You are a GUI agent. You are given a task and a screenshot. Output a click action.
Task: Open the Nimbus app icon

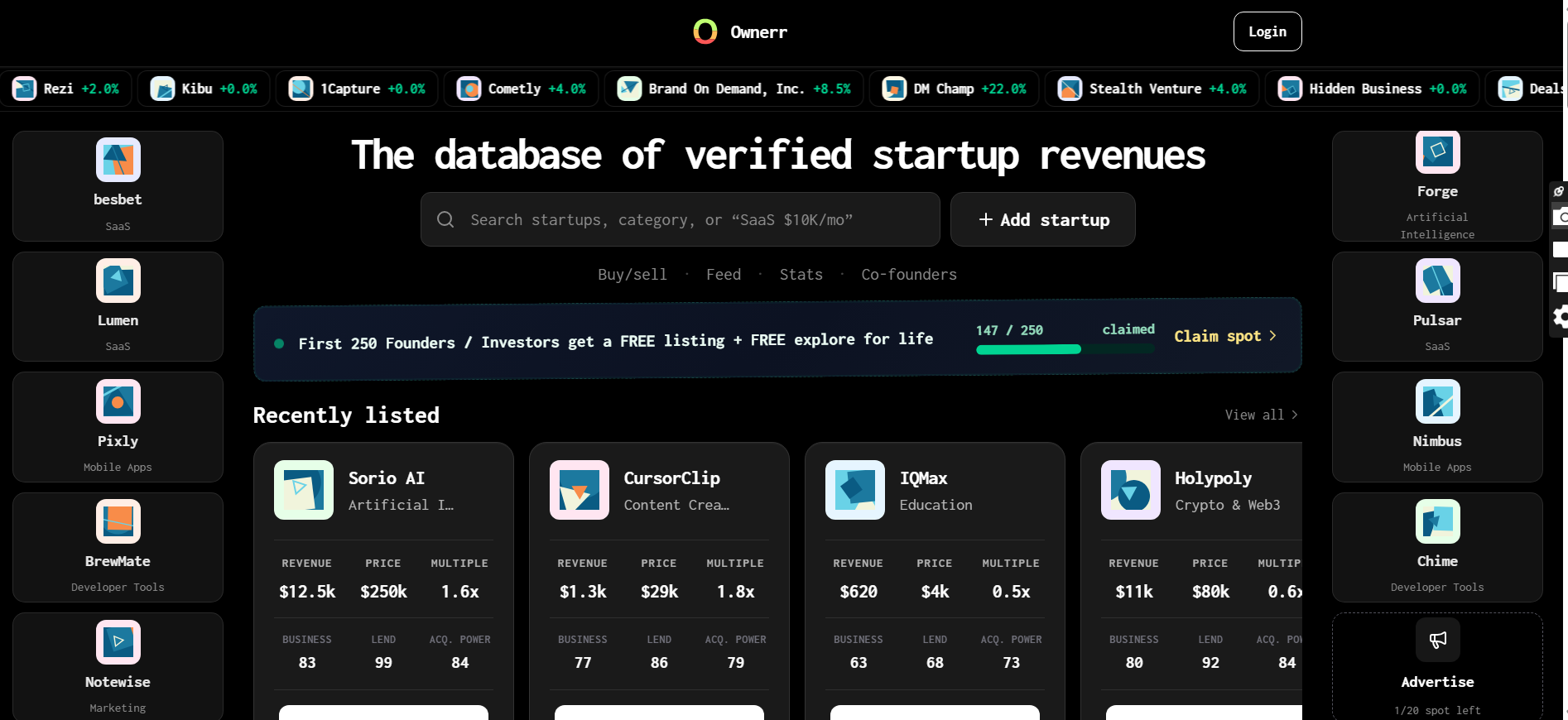[x=1438, y=401]
